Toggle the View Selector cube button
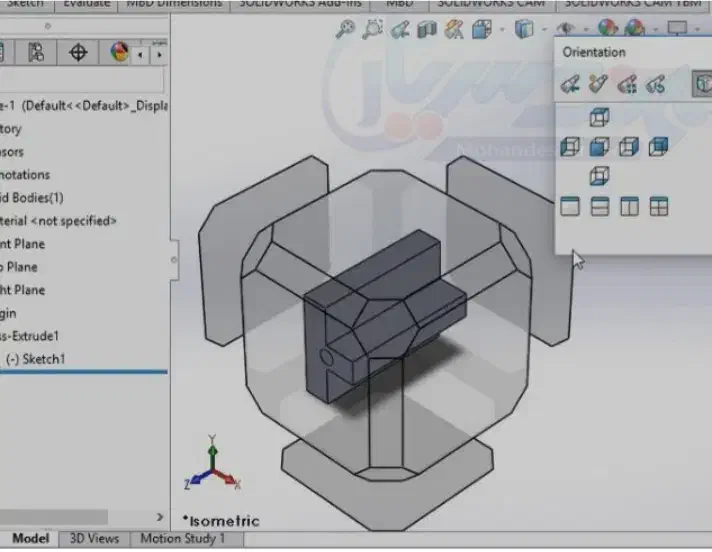712x552 pixels. (702, 85)
